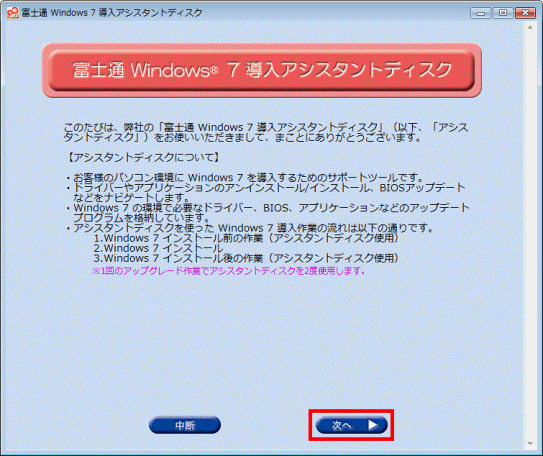Minimize the assistant disk window
Image resolution: width=543 pixels, height=456 pixels.
(481, 13)
